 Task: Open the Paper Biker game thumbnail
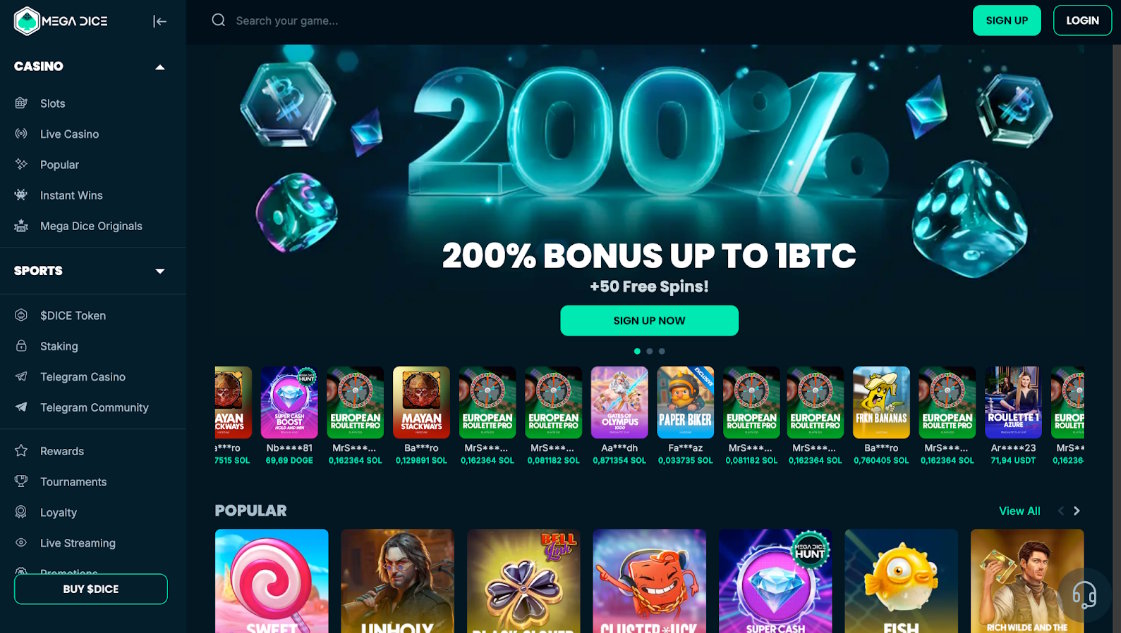pyautogui.click(x=685, y=403)
